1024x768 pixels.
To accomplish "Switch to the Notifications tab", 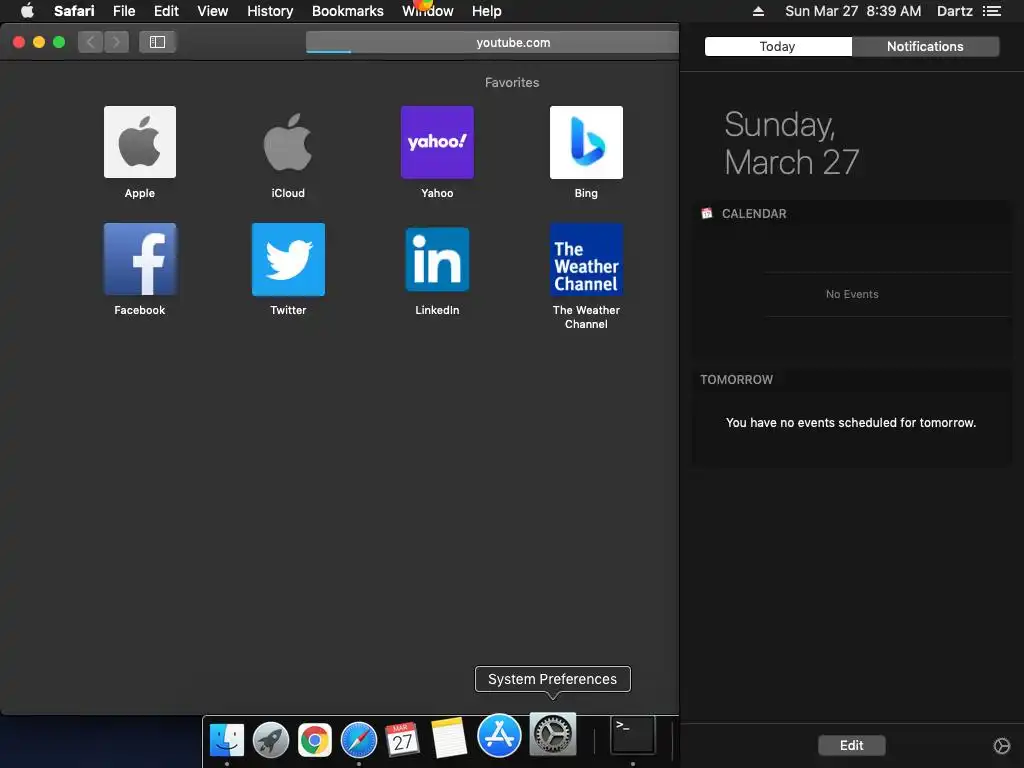I will pos(925,46).
